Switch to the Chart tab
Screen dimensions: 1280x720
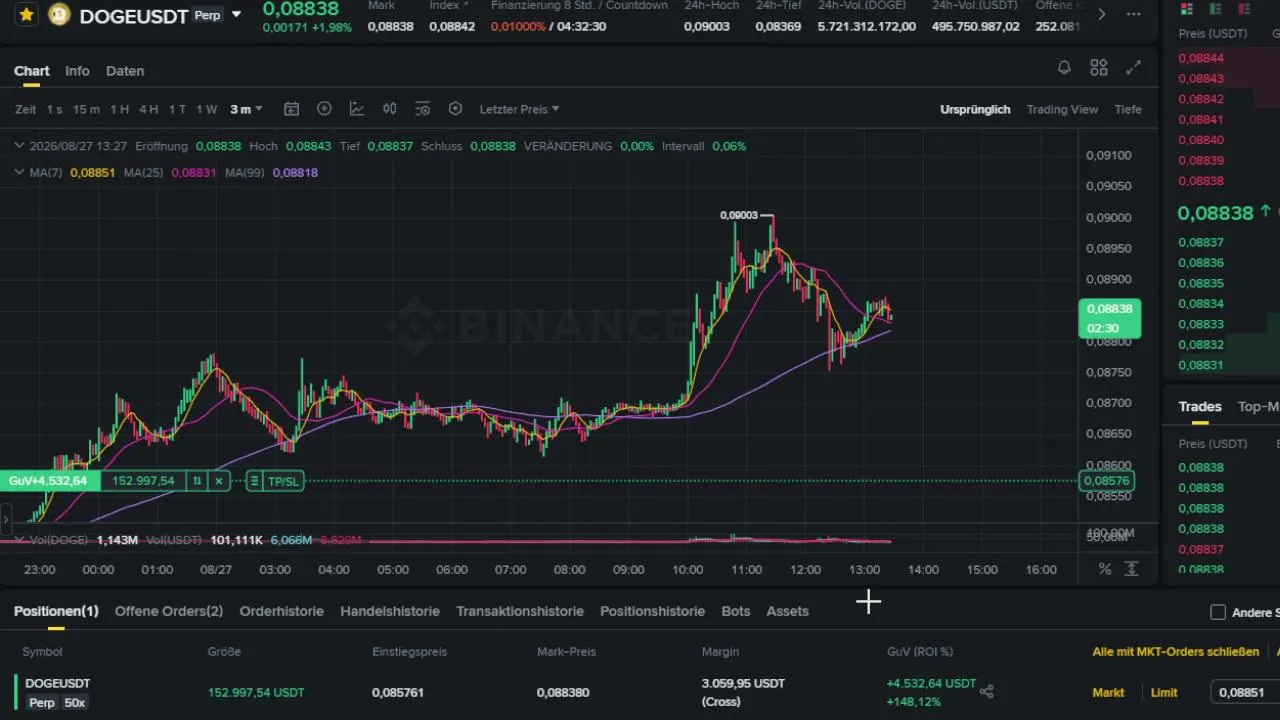[31, 71]
